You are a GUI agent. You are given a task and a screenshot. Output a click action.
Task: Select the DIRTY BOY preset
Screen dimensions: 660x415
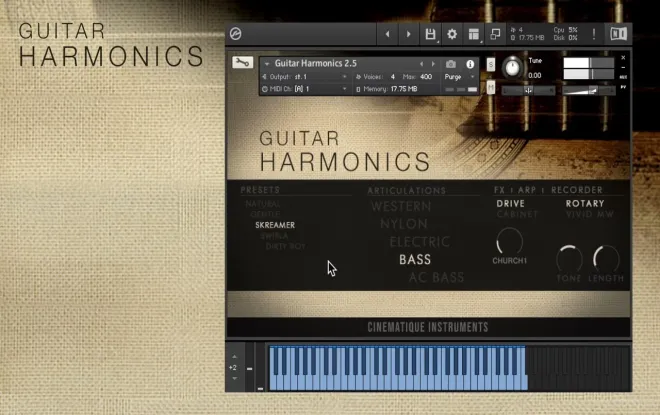click(x=285, y=246)
